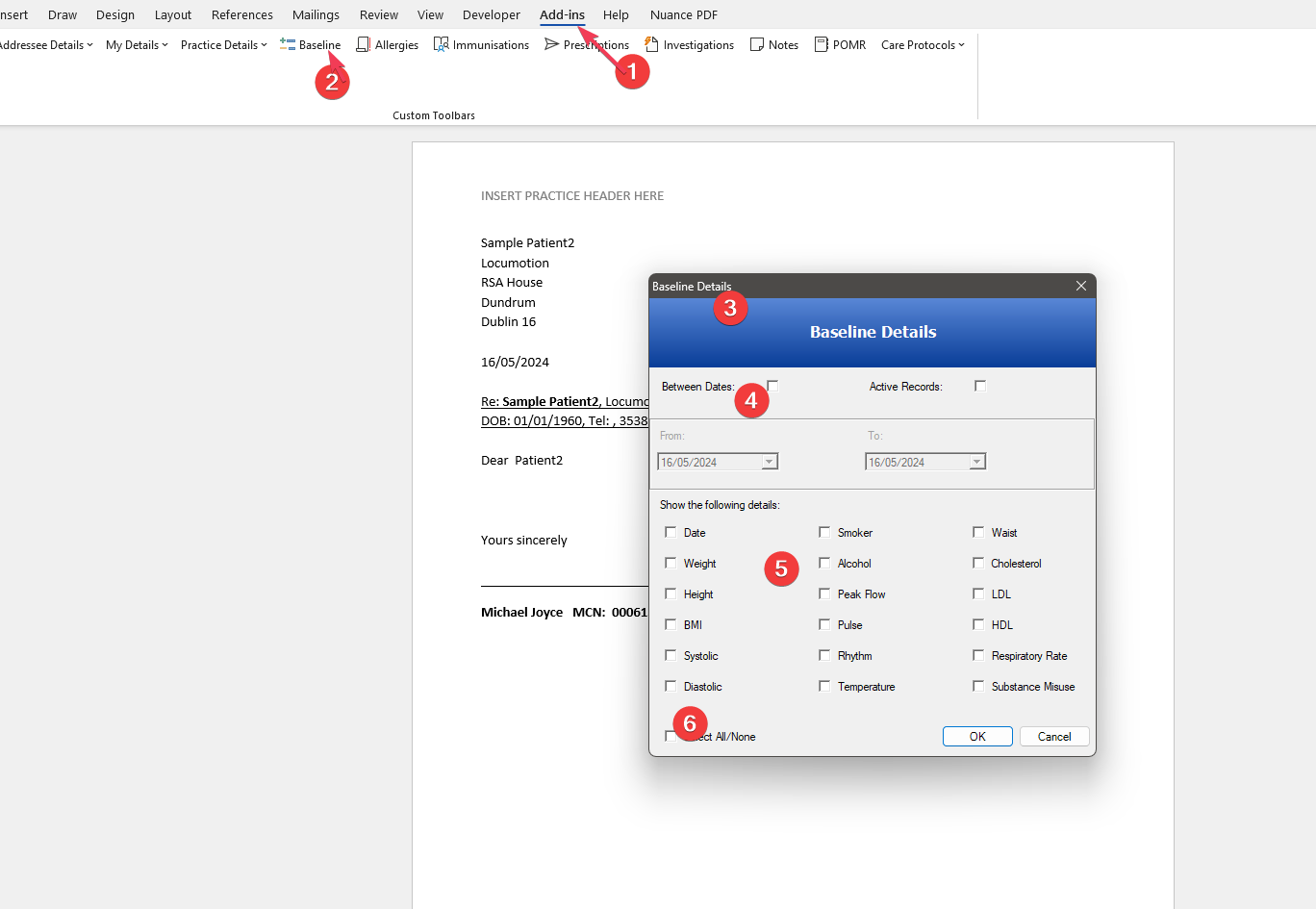Click the Notes icon
This screenshot has height=909, width=1316.
(x=757, y=44)
